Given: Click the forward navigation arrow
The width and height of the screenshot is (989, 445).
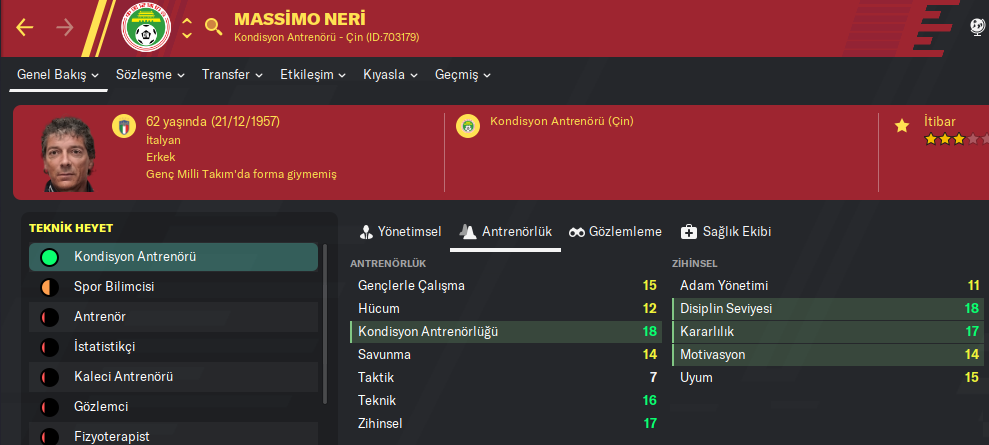Looking at the screenshot, I should (x=66, y=27).
